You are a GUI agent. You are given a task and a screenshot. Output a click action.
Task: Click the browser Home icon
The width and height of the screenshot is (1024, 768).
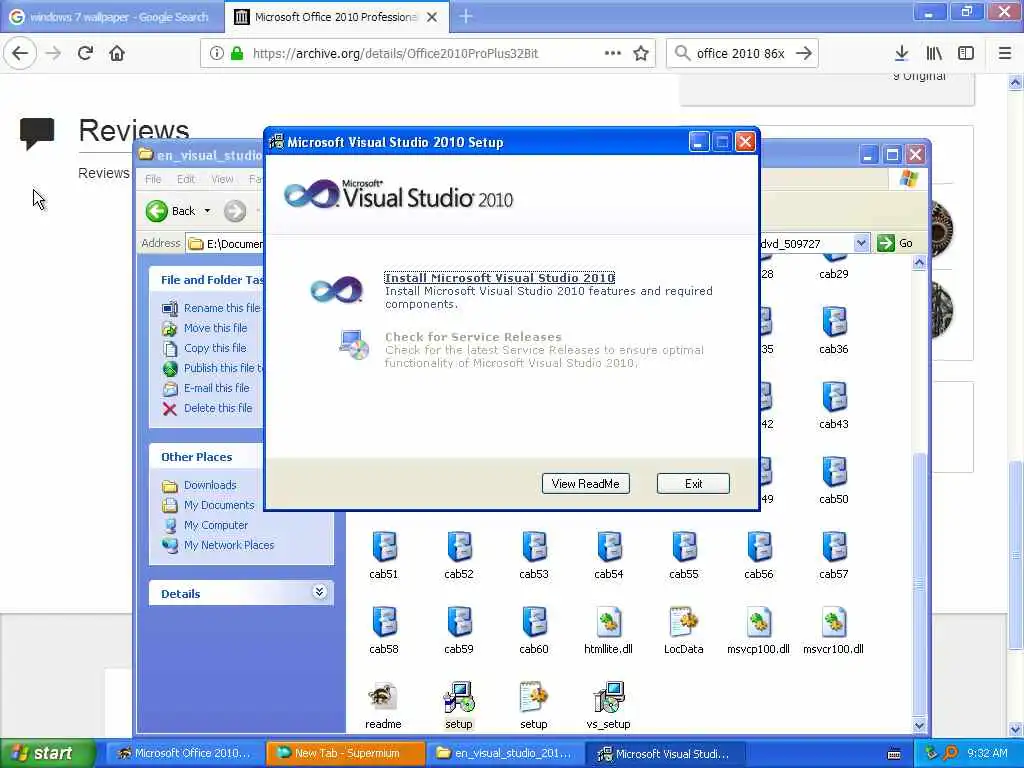(x=117, y=54)
